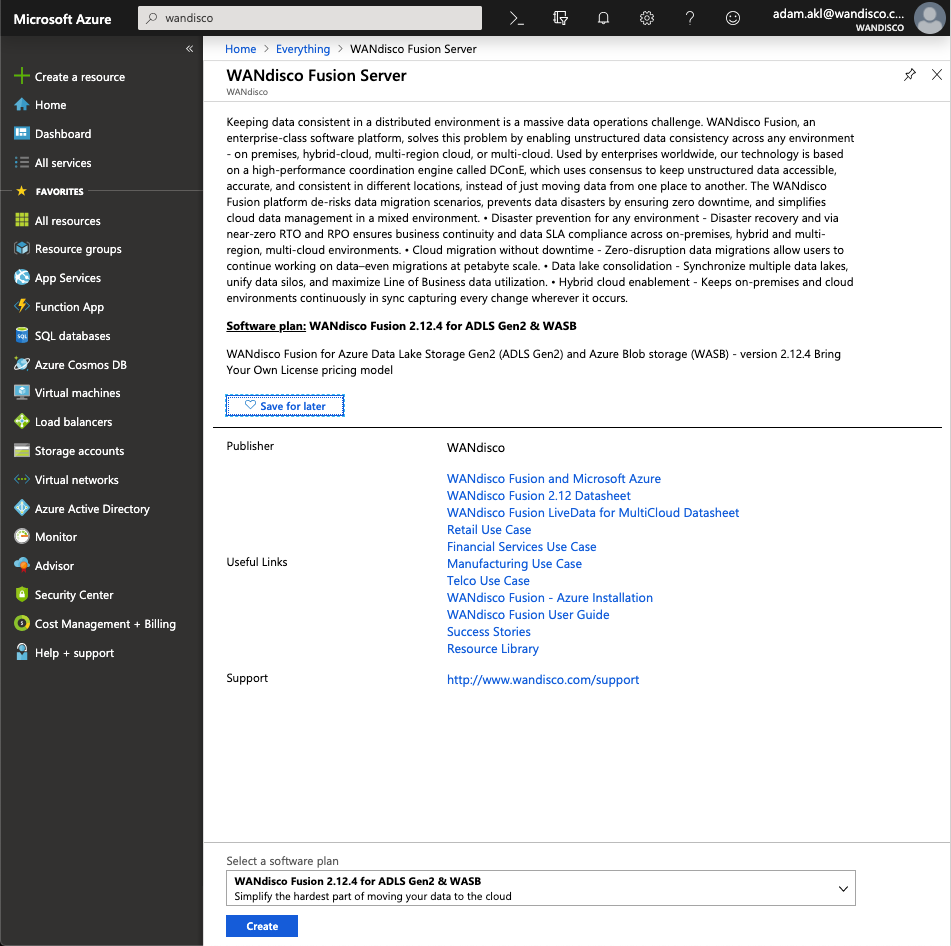Go to Home breadcrumb link
The height and width of the screenshot is (946, 951).
[240, 49]
